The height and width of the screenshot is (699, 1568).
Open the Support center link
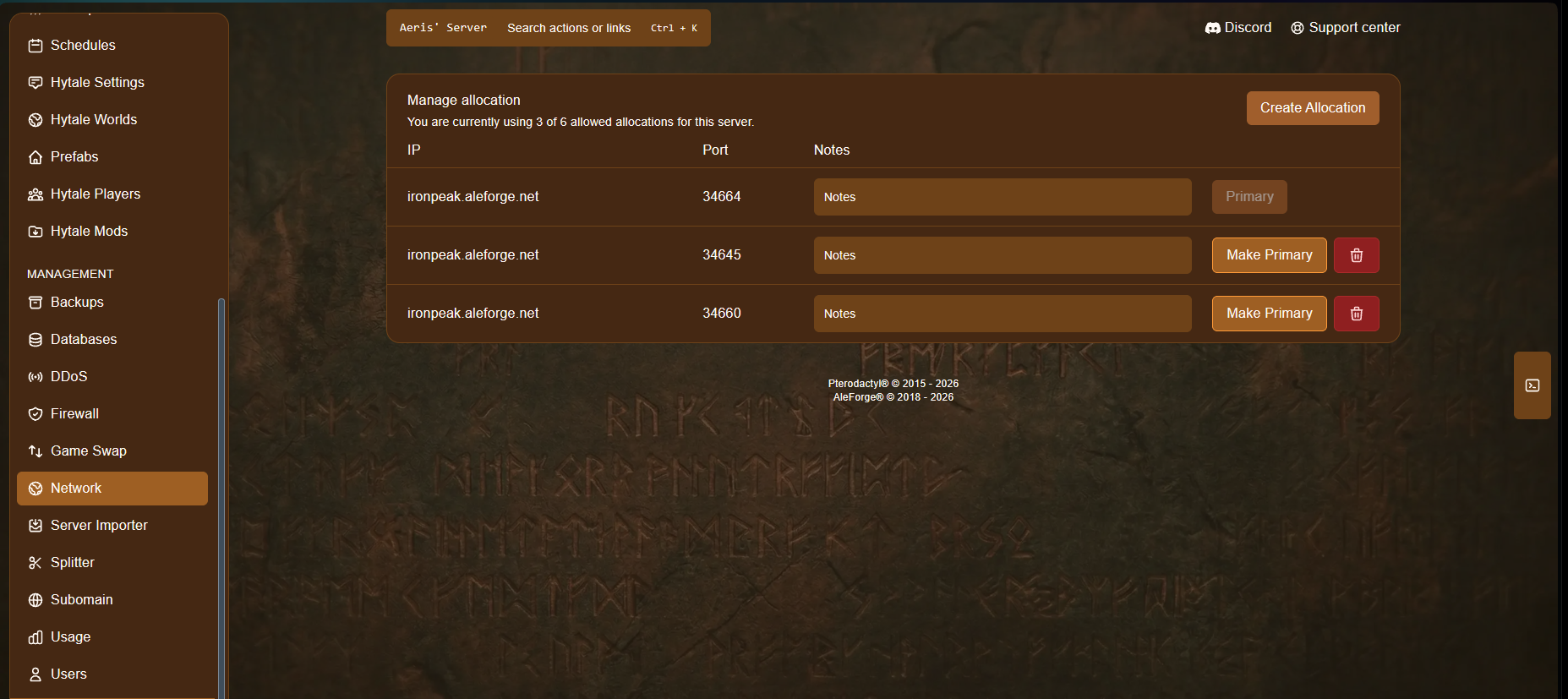1346,28
